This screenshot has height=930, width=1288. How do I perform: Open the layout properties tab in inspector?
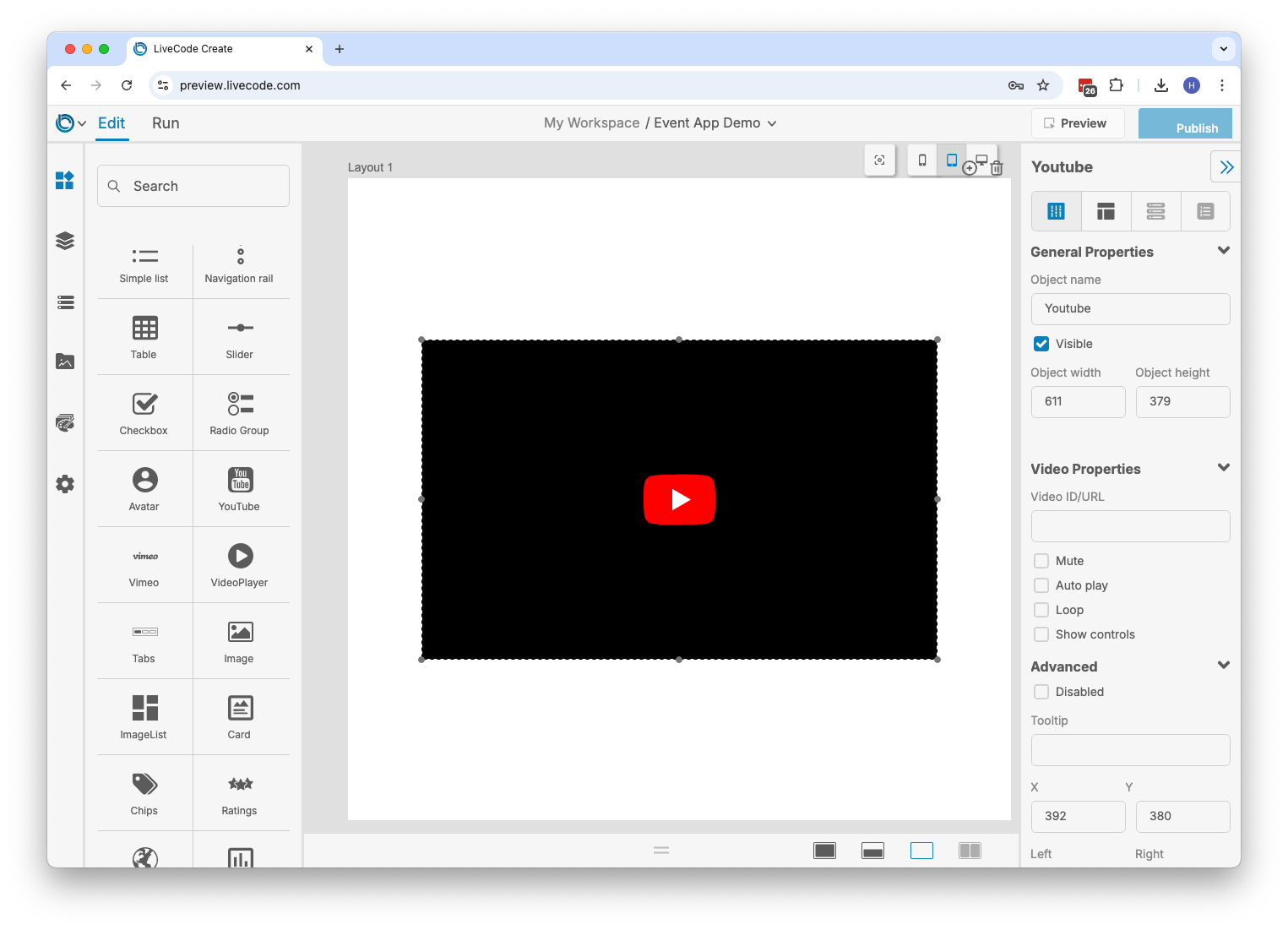pos(1106,211)
